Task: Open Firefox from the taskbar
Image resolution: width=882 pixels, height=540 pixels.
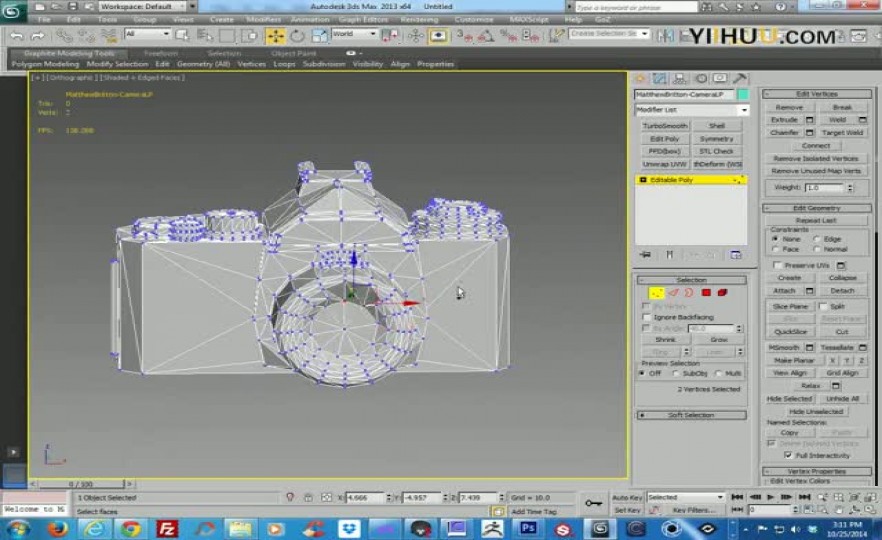Action: [58, 529]
